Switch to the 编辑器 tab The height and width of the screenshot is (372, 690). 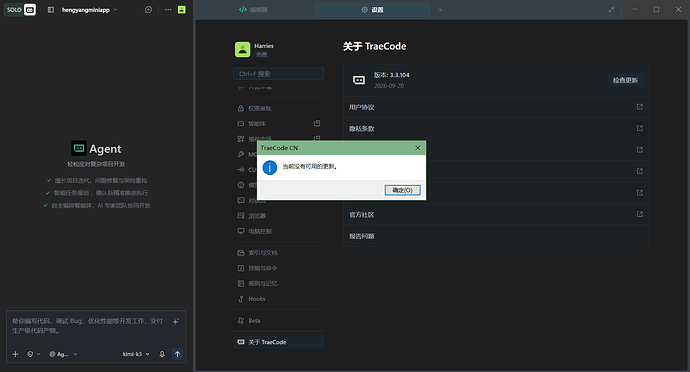(253, 10)
